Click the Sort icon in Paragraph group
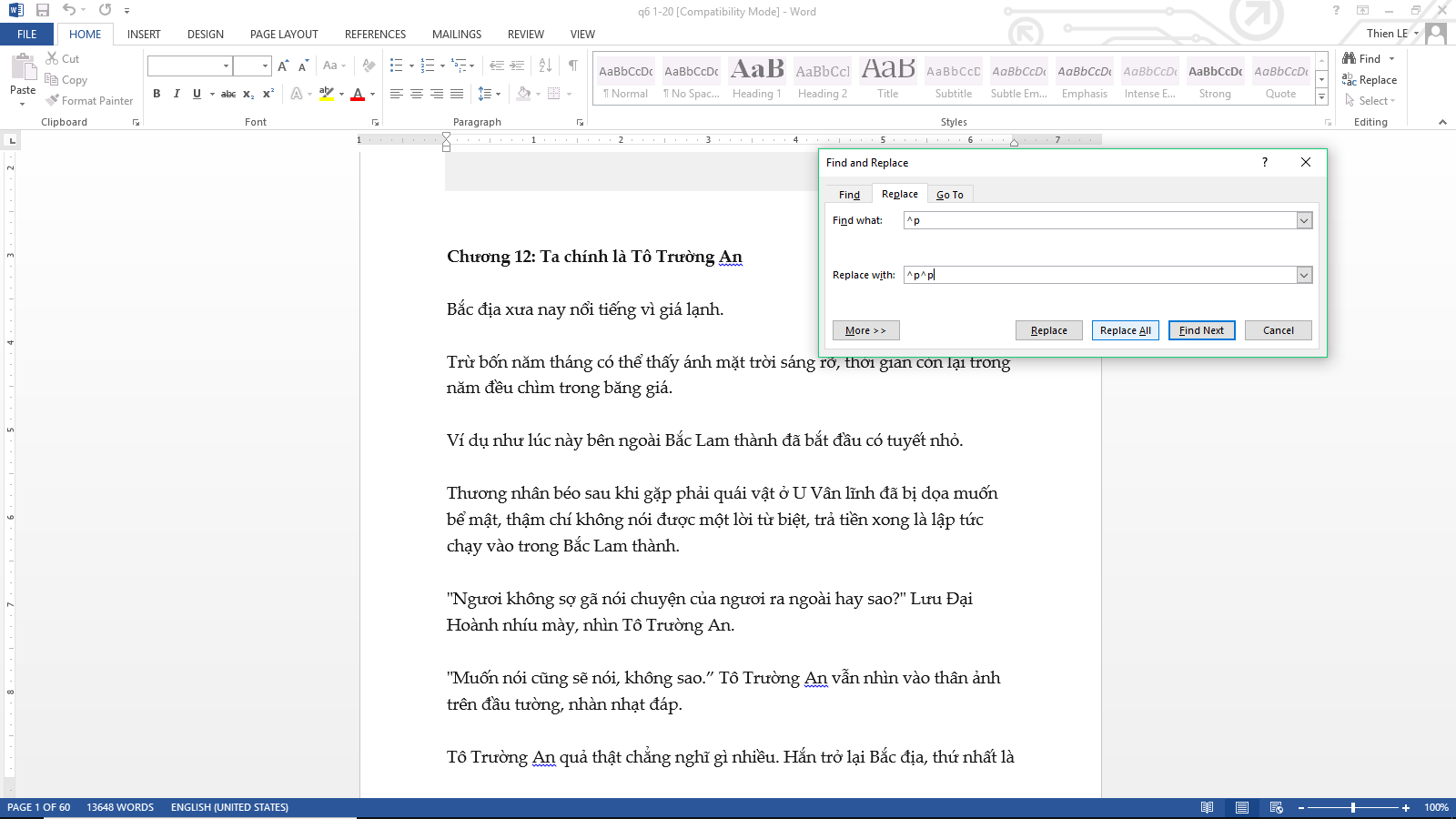Viewport: 1456px width, 819px height. coord(545,66)
